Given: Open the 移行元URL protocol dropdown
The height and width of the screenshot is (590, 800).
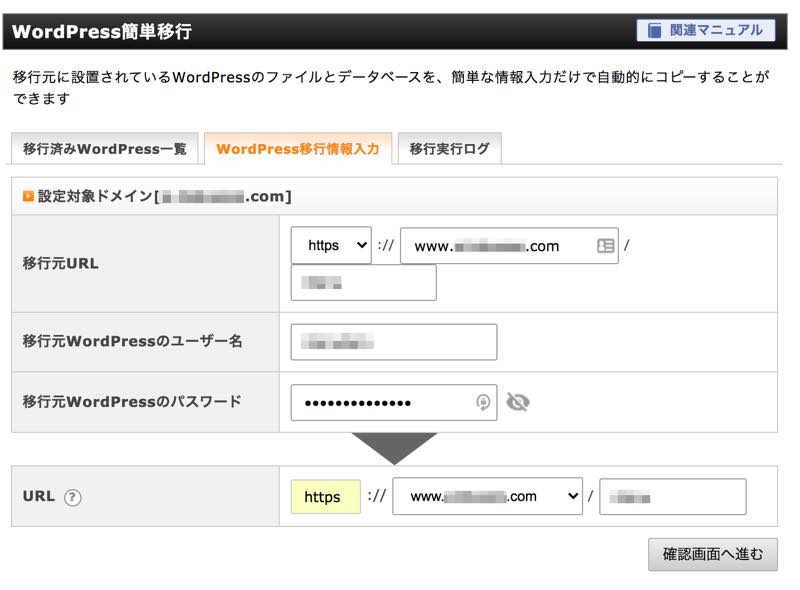Looking at the screenshot, I should (331, 245).
